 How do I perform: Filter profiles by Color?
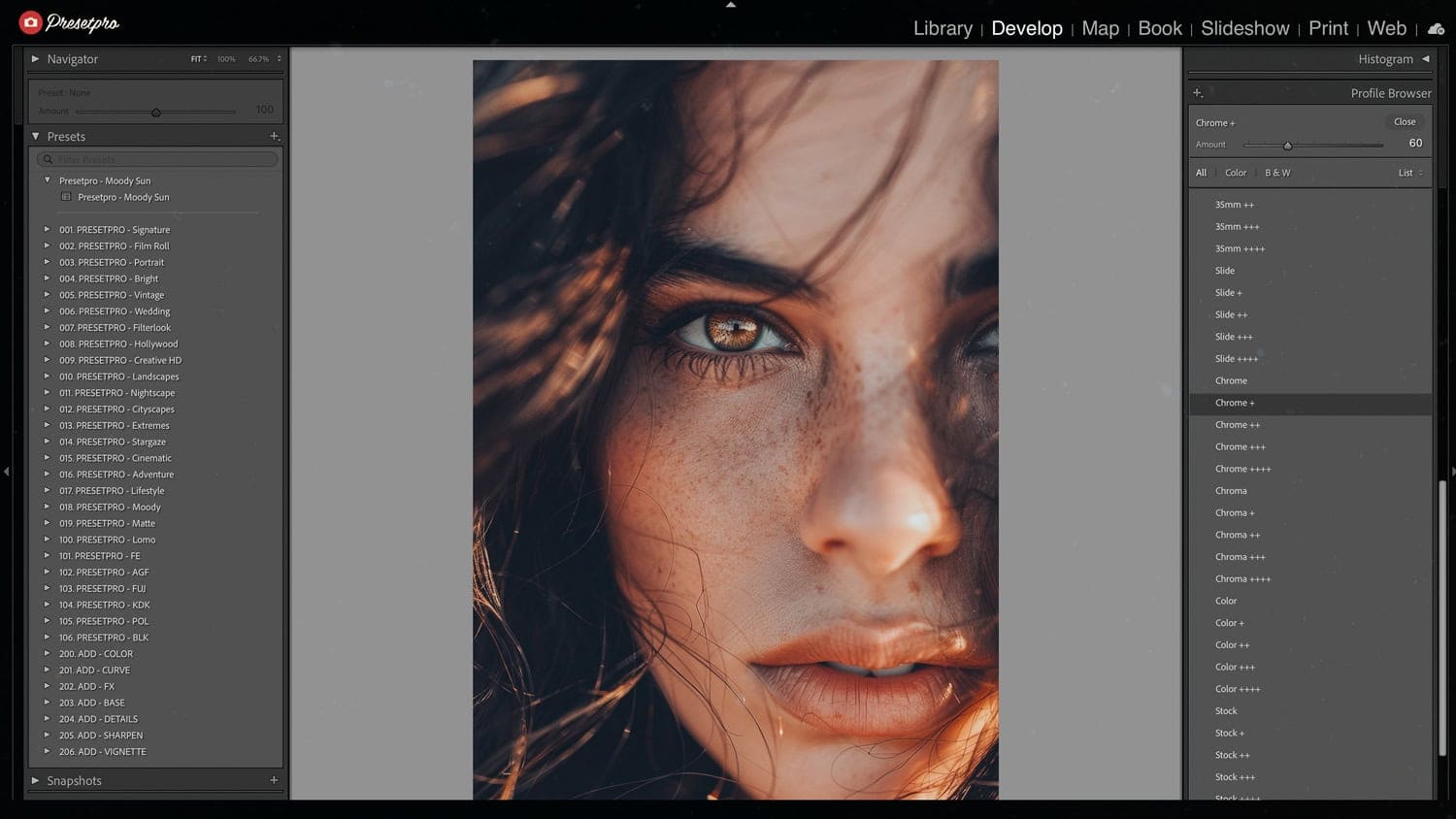[1236, 173]
